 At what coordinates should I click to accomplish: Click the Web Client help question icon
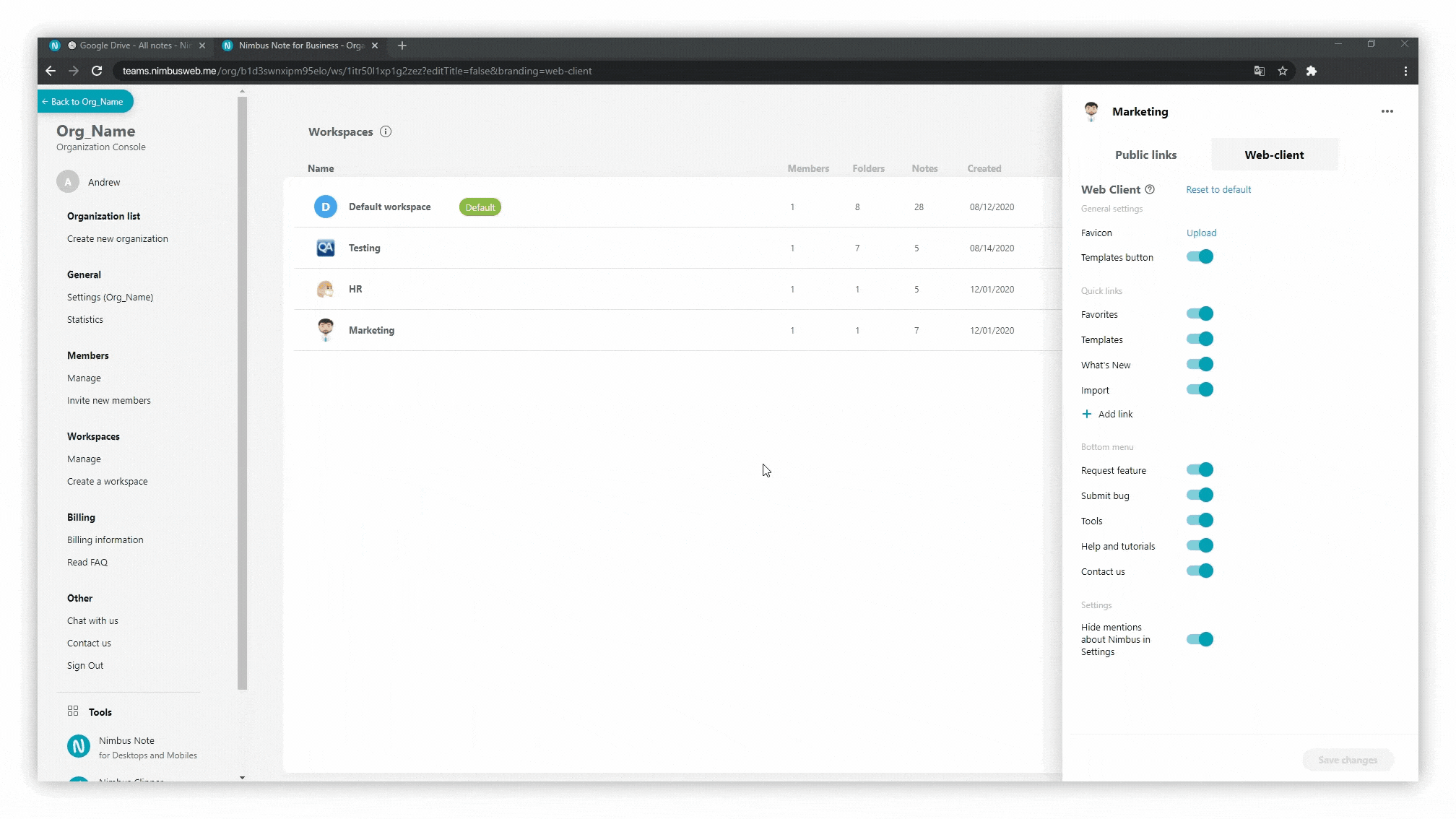1150,189
